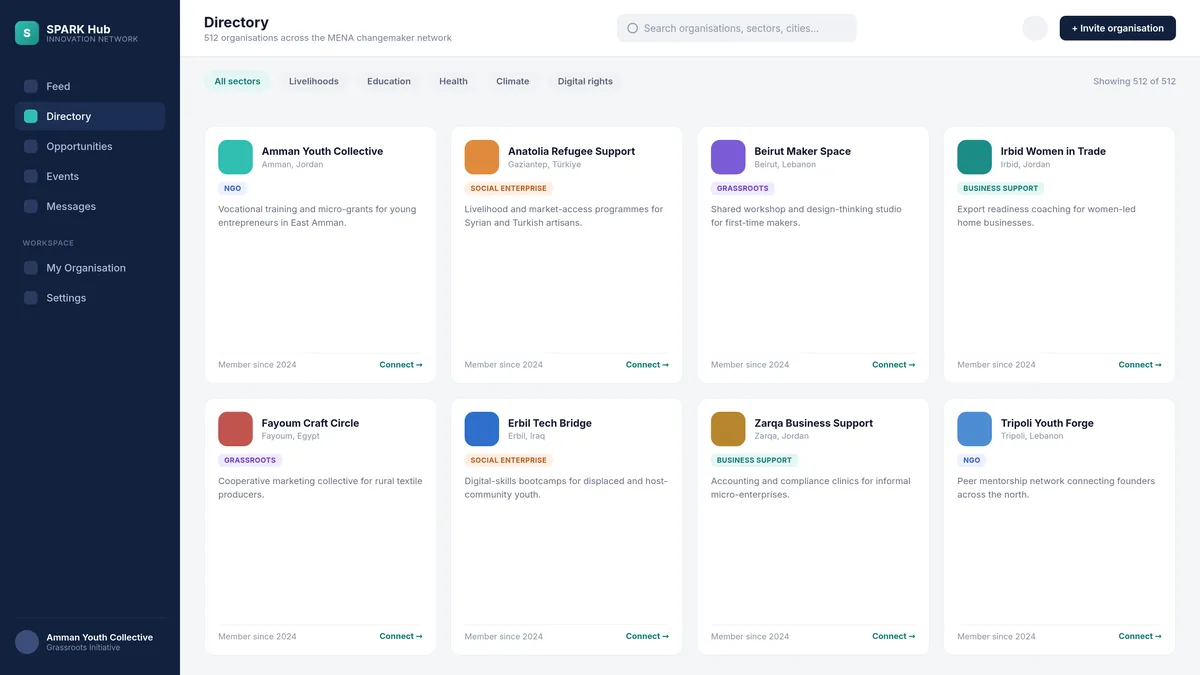Filter by Livelihoods sector
The image size is (1200, 675).
[314, 81]
